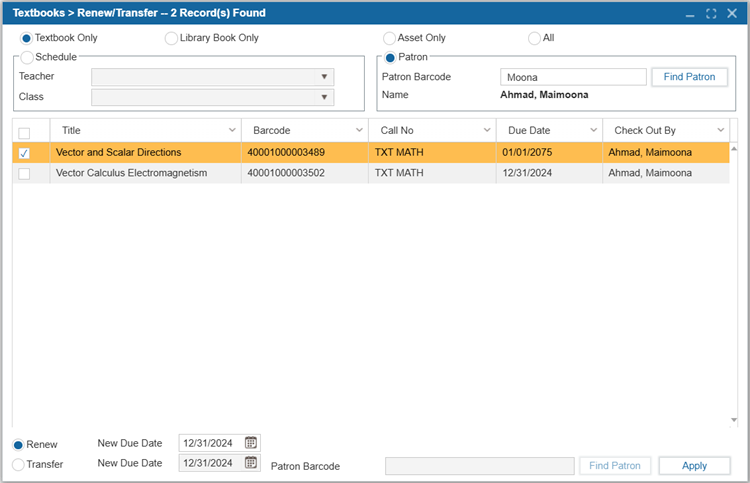Open calendar picker for Transfer due date
750x483 pixels.
click(251, 462)
